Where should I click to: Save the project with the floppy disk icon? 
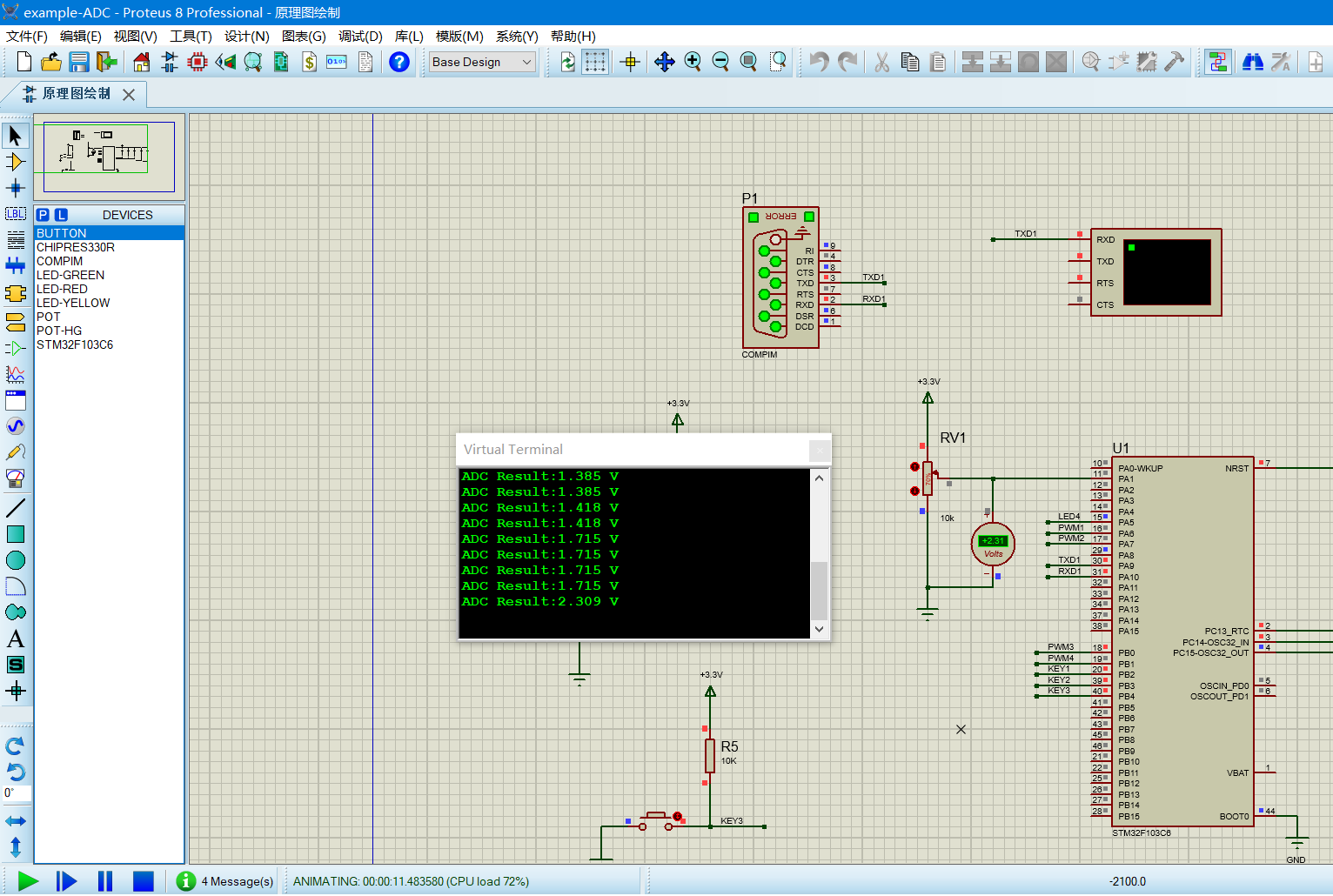pos(79,62)
